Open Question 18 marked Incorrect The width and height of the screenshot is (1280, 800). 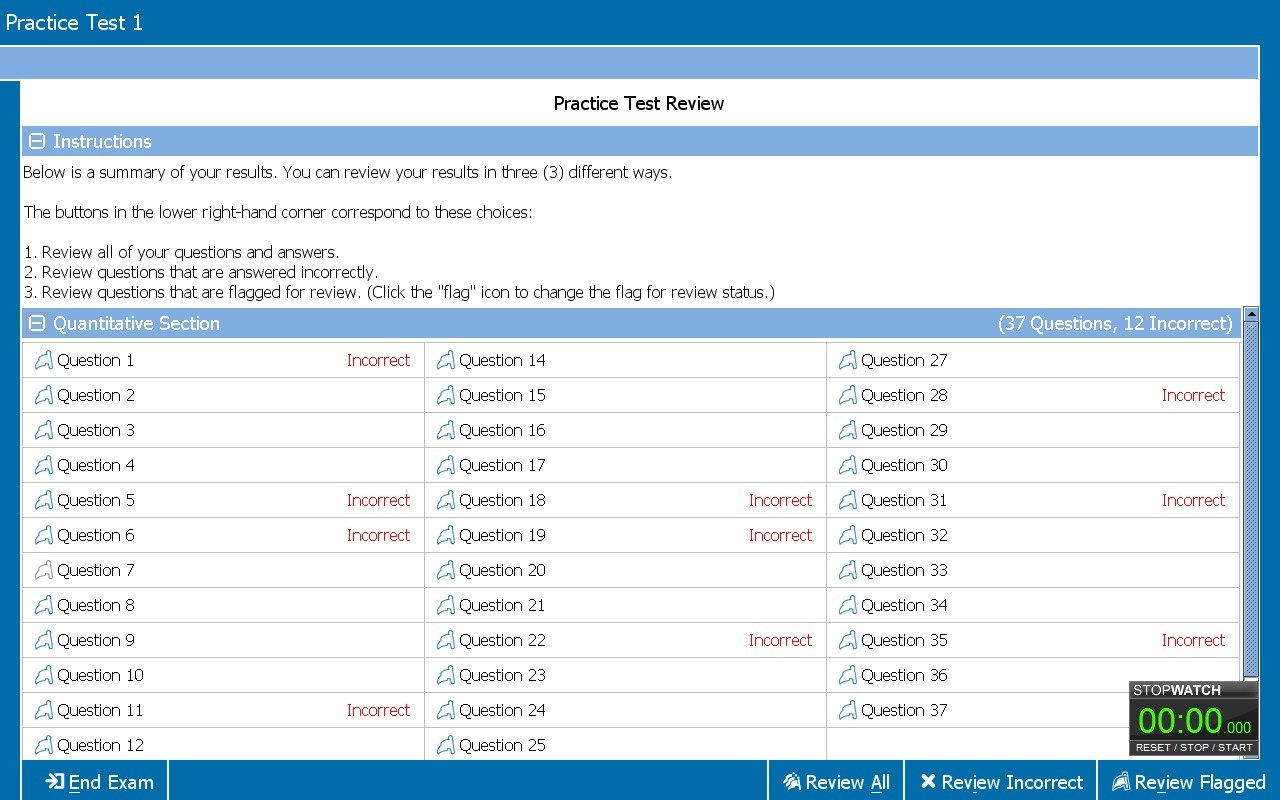(502, 500)
